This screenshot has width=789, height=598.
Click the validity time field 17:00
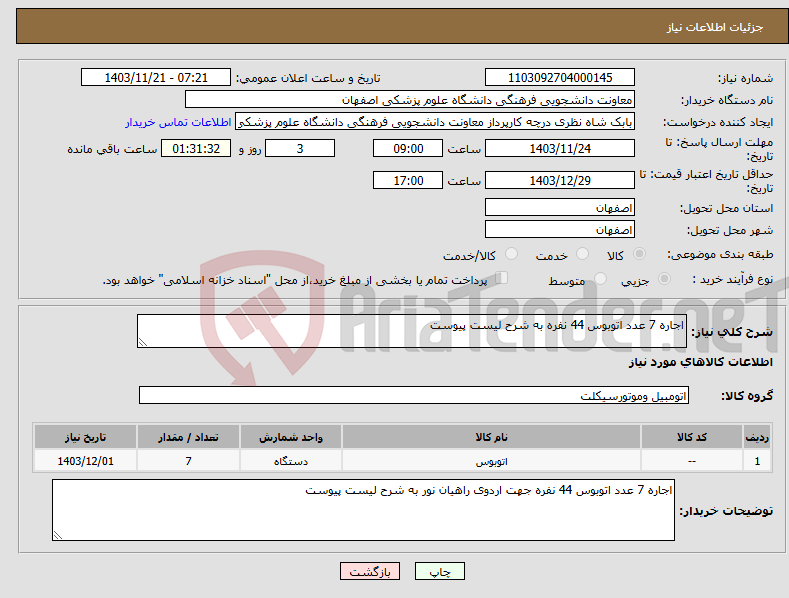[408, 180]
